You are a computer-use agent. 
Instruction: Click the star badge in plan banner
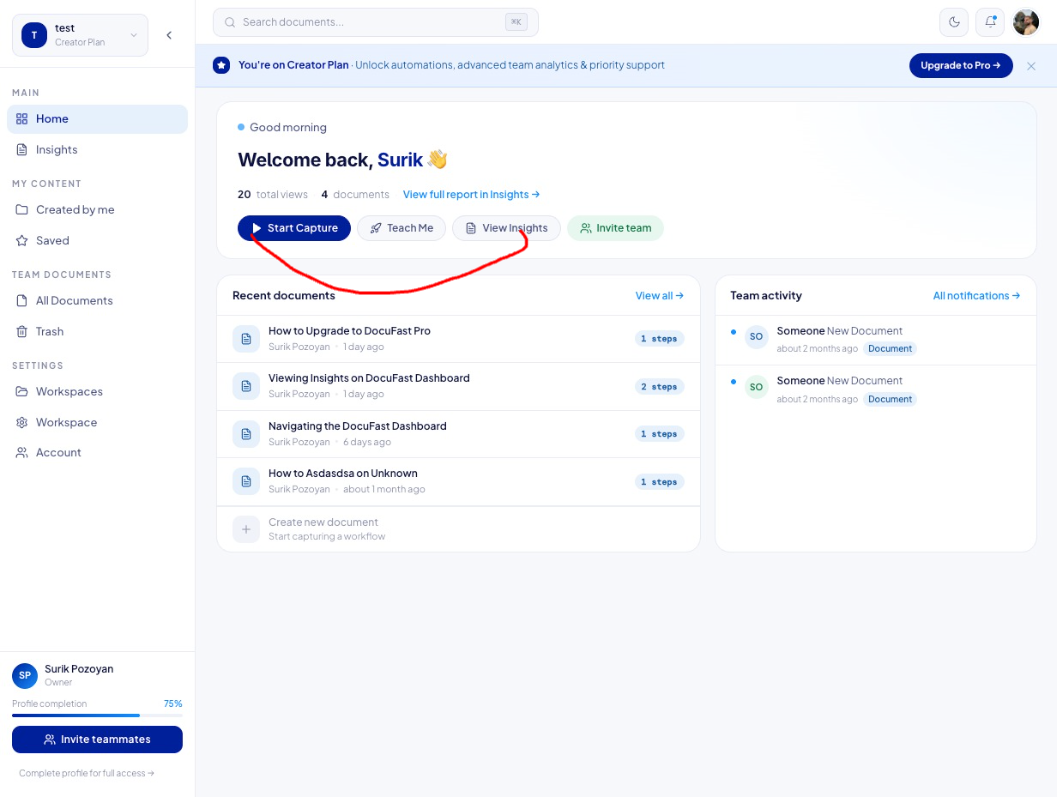221,65
